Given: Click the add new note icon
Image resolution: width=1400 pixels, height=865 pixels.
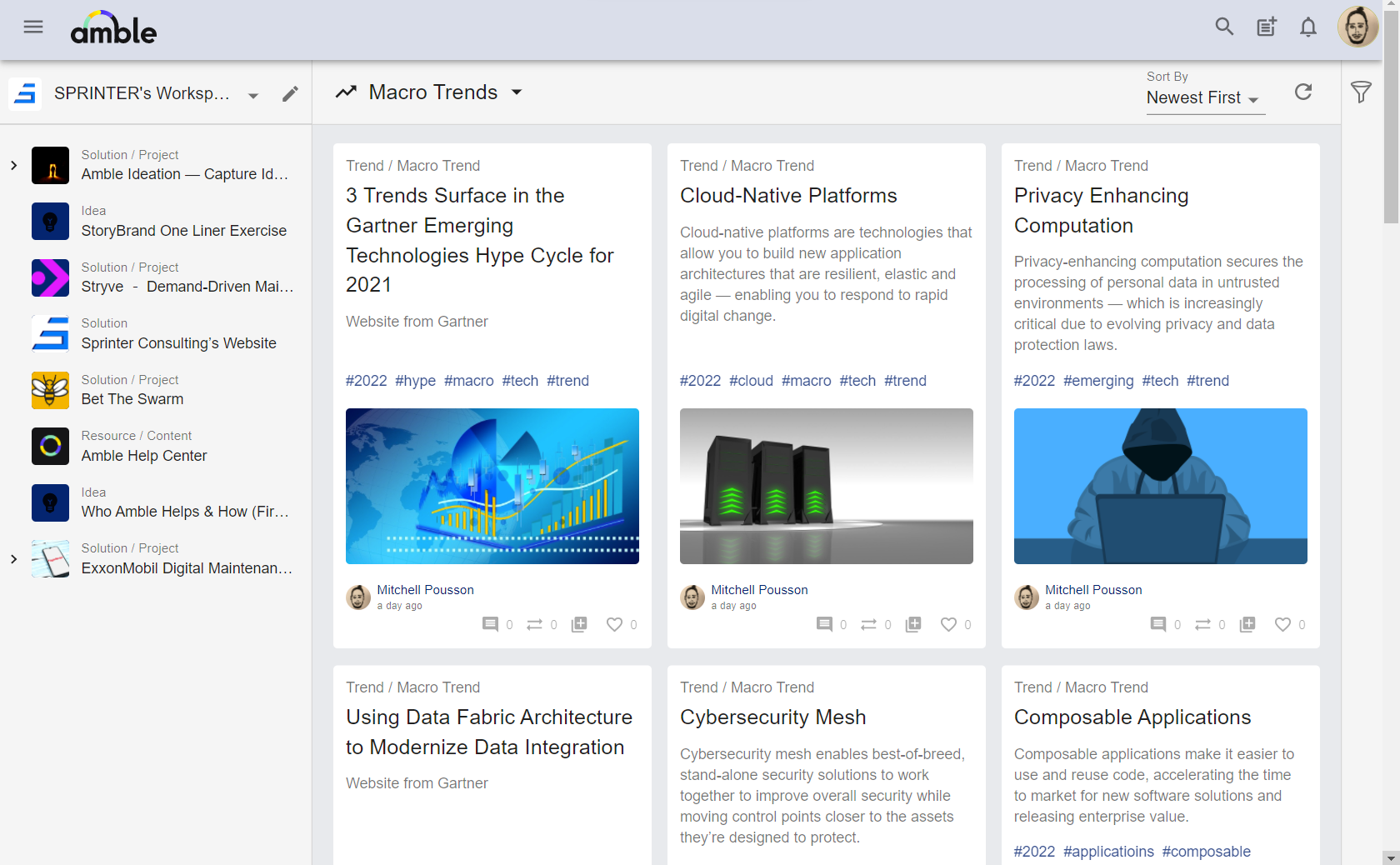Looking at the screenshot, I should pos(1267,27).
